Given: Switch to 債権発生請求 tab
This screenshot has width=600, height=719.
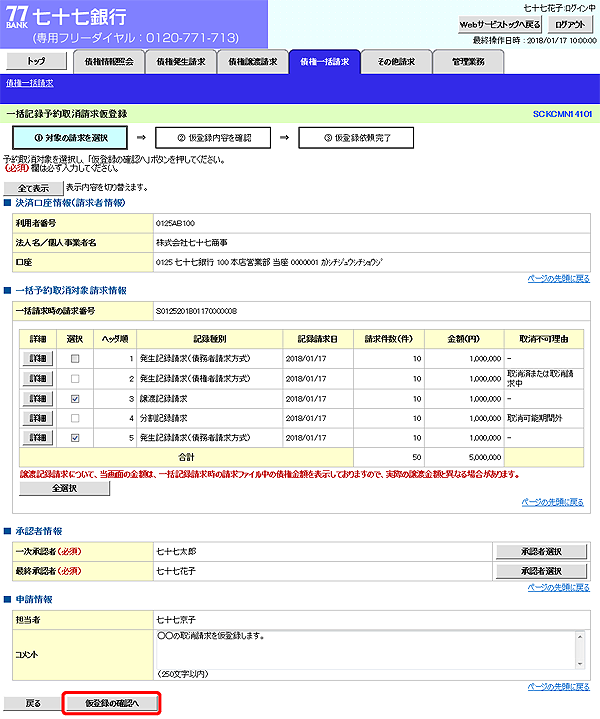Looking at the screenshot, I should point(181,62).
